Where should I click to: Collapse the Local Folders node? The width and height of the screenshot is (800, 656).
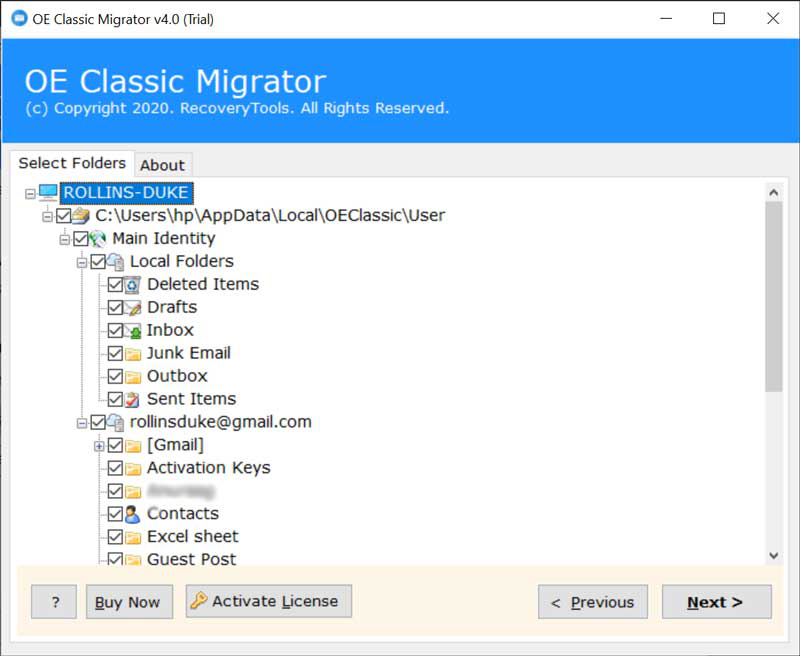[x=82, y=263]
